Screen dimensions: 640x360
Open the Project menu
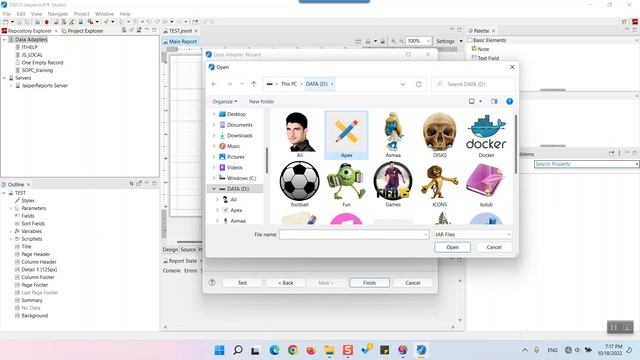tap(81, 14)
